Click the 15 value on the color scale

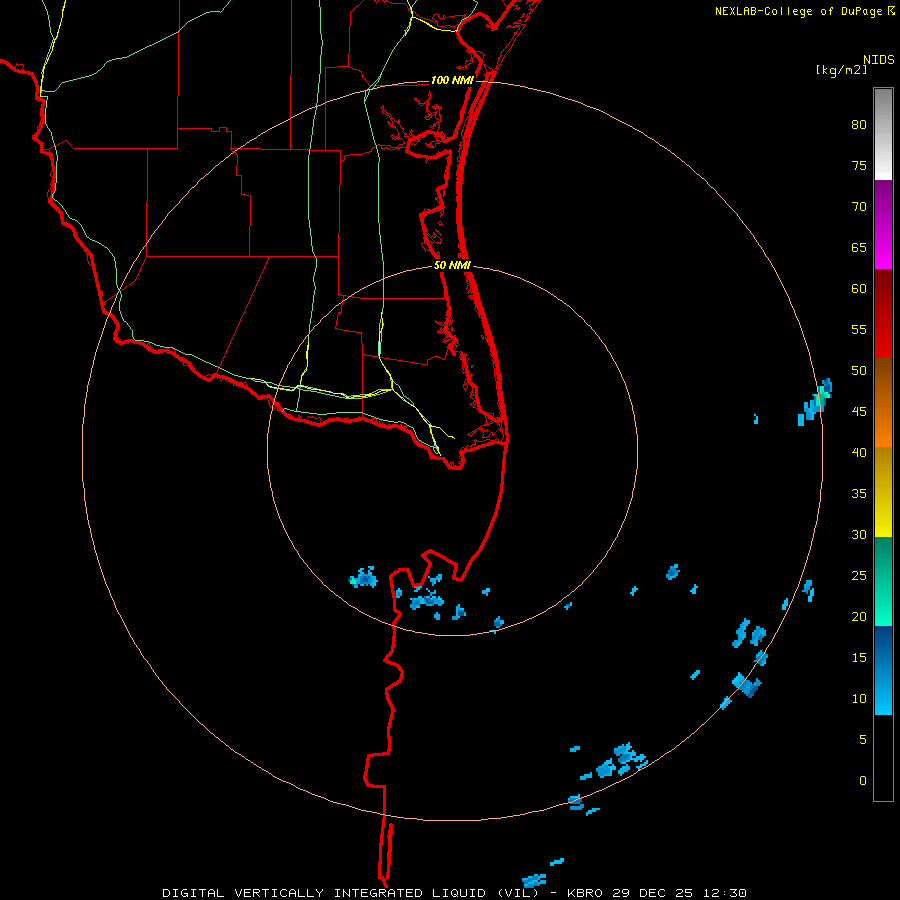click(x=859, y=658)
